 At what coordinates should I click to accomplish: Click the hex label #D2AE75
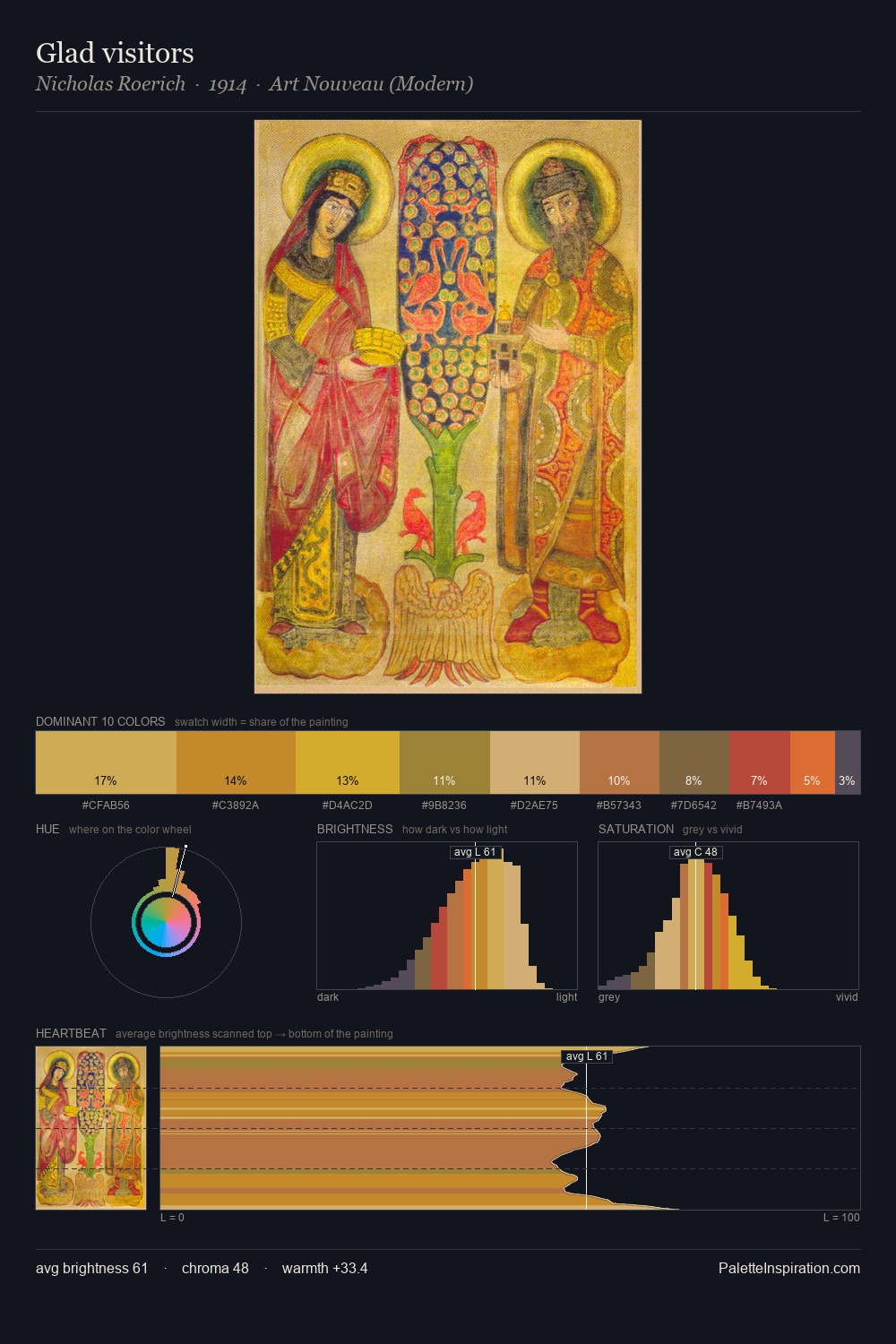(x=535, y=806)
